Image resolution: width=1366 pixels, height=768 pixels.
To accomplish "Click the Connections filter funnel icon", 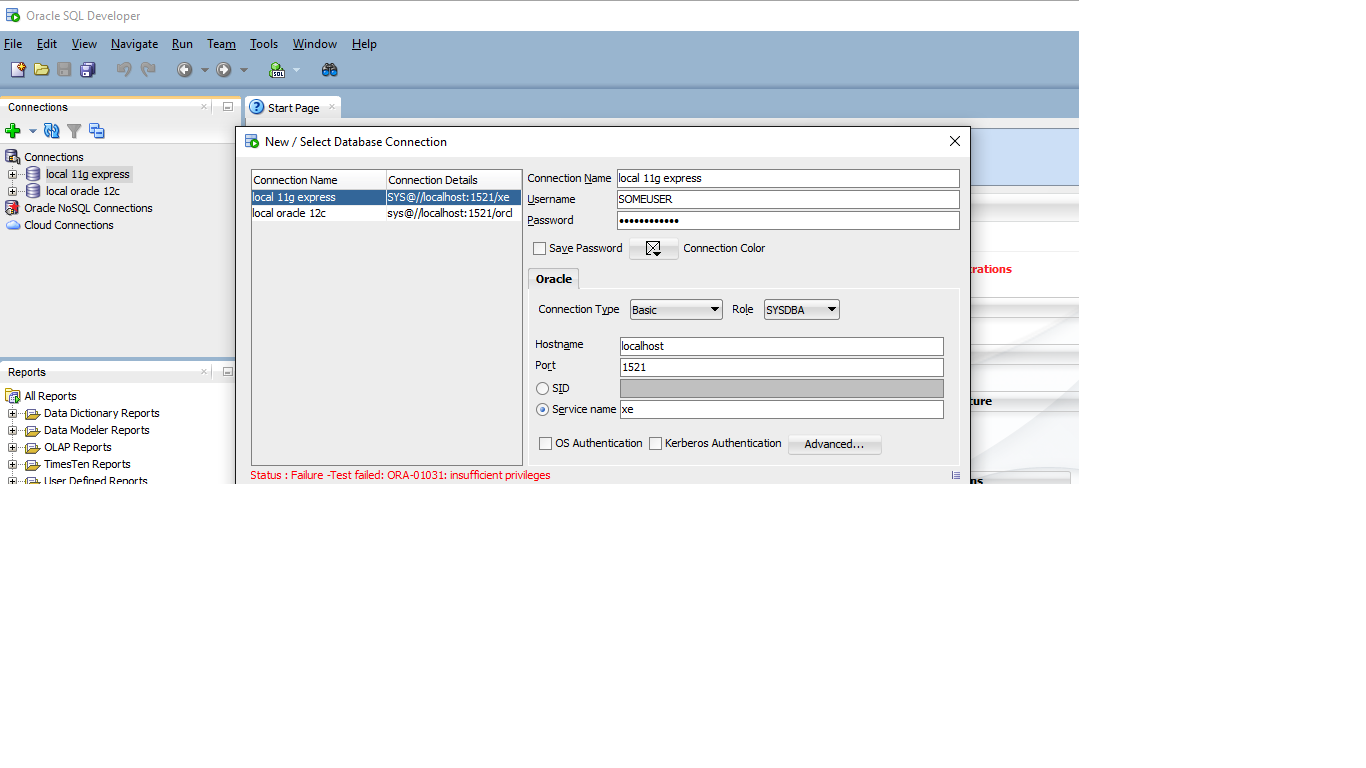I will 74,131.
